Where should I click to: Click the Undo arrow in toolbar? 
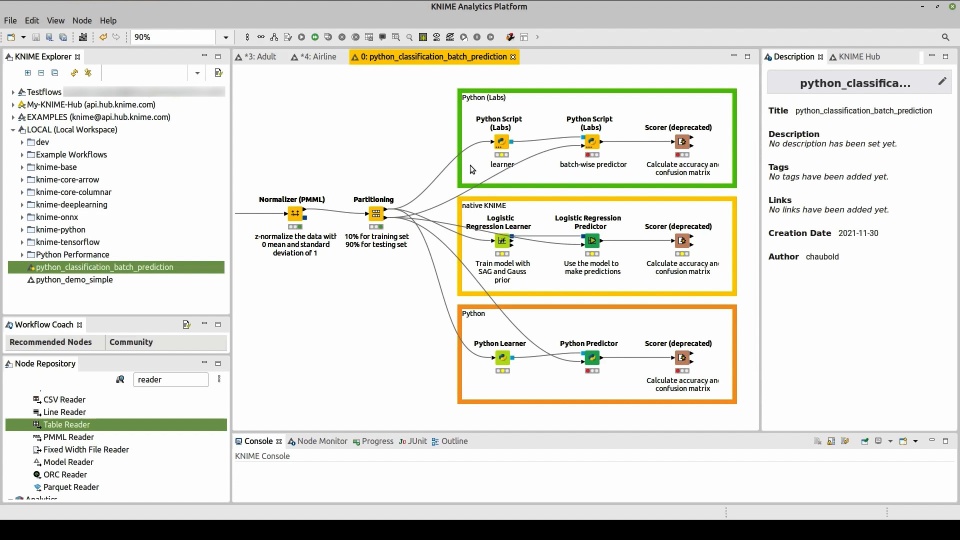(103, 37)
